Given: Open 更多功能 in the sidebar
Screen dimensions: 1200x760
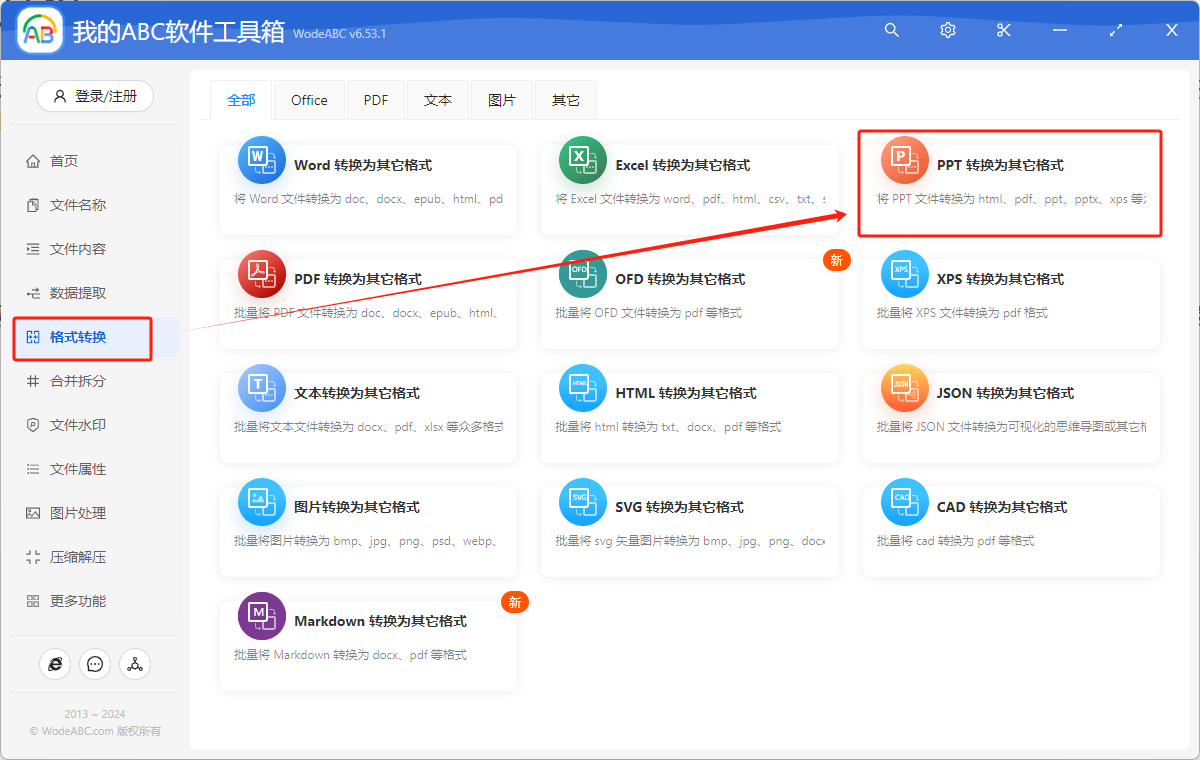Looking at the screenshot, I should [78, 601].
